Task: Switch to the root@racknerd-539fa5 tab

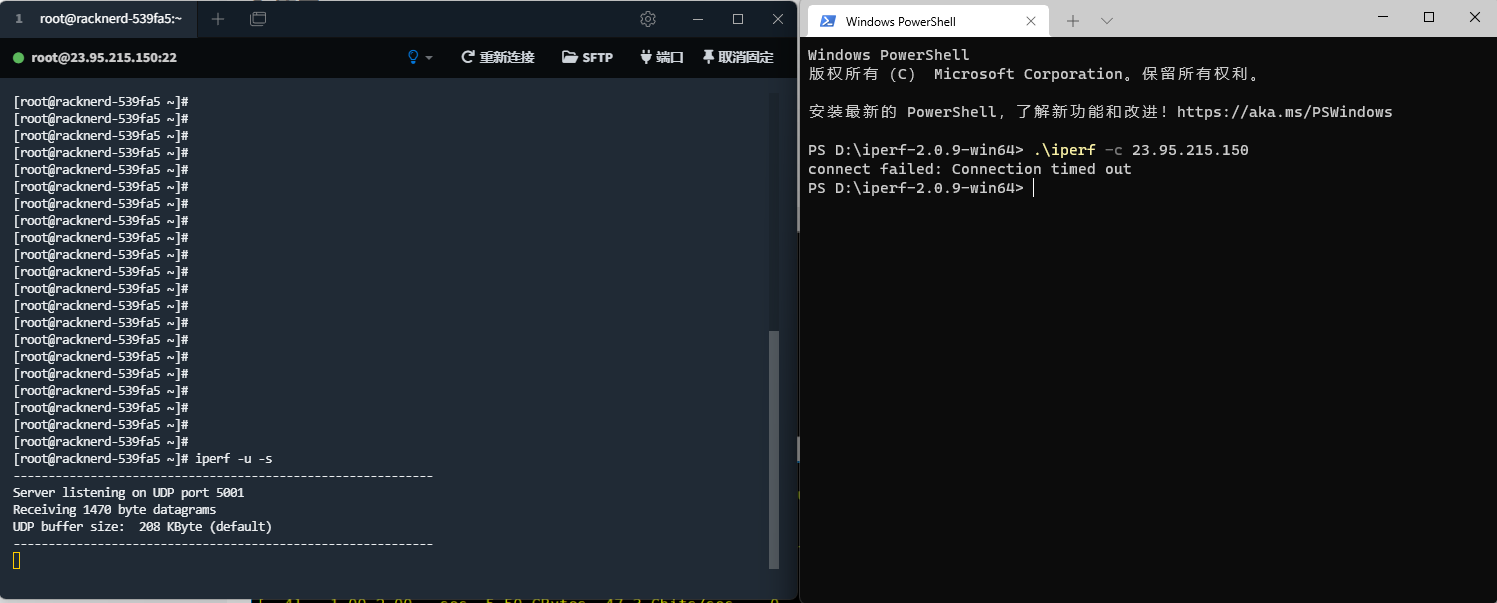Action: (x=110, y=18)
